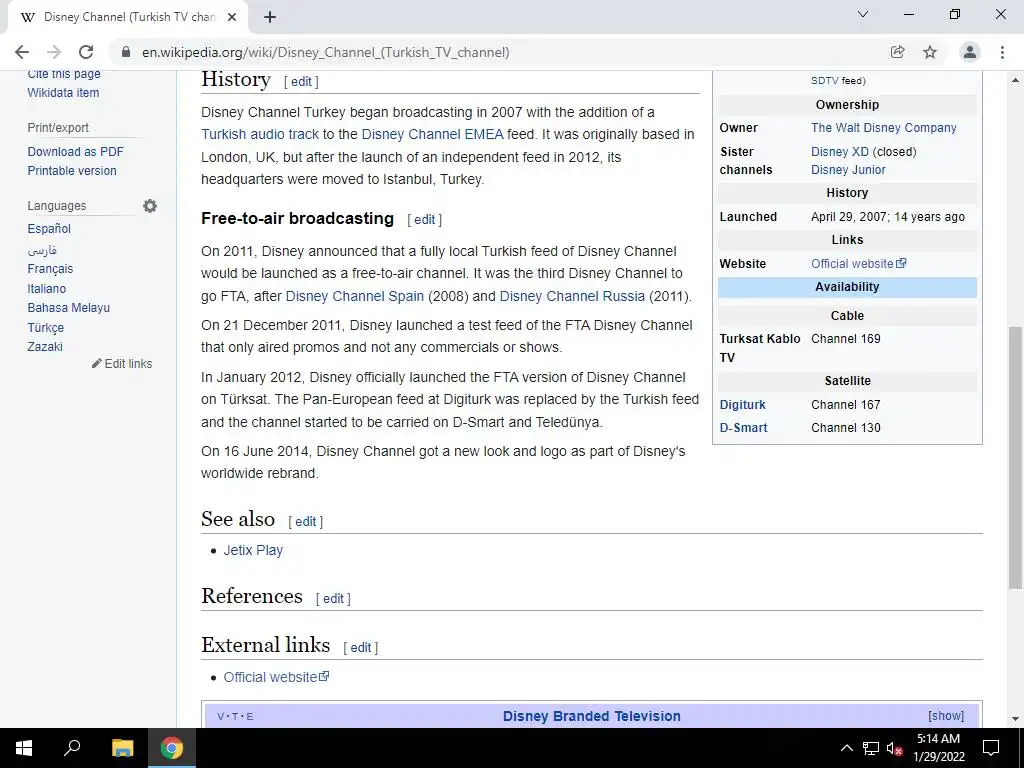Edit the References section
The height and width of the screenshot is (768, 1024).
pyautogui.click(x=333, y=599)
